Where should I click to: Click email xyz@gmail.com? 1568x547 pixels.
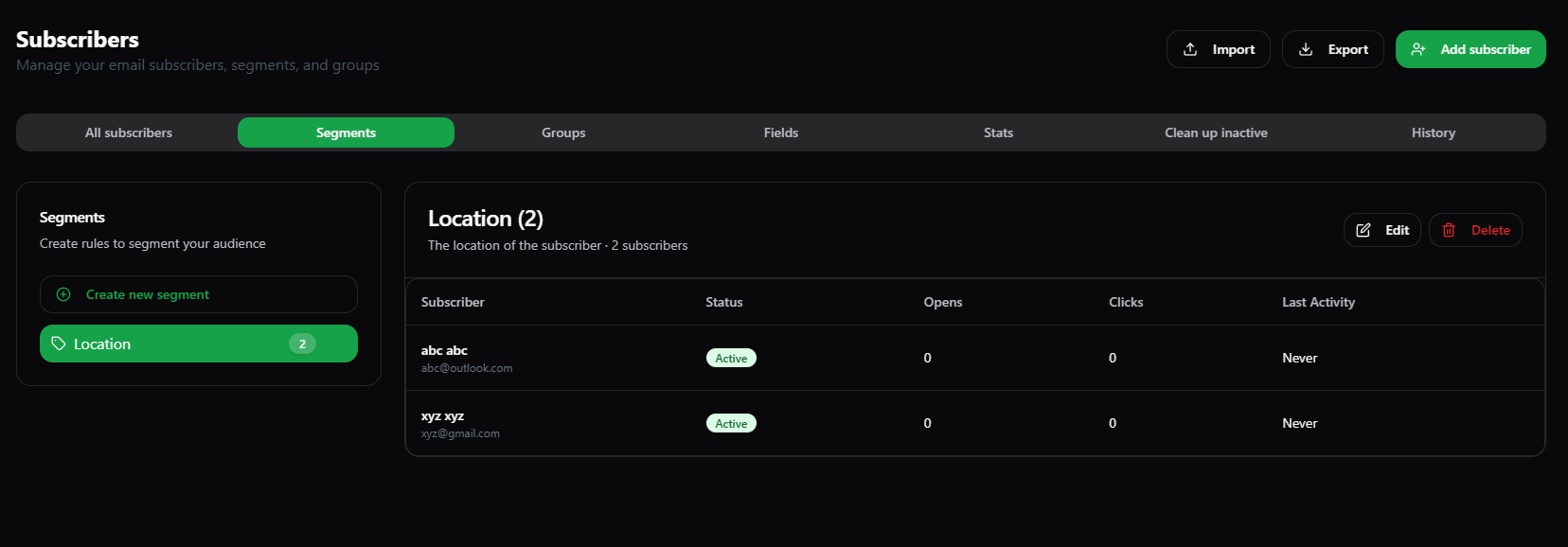[x=460, y=433]
